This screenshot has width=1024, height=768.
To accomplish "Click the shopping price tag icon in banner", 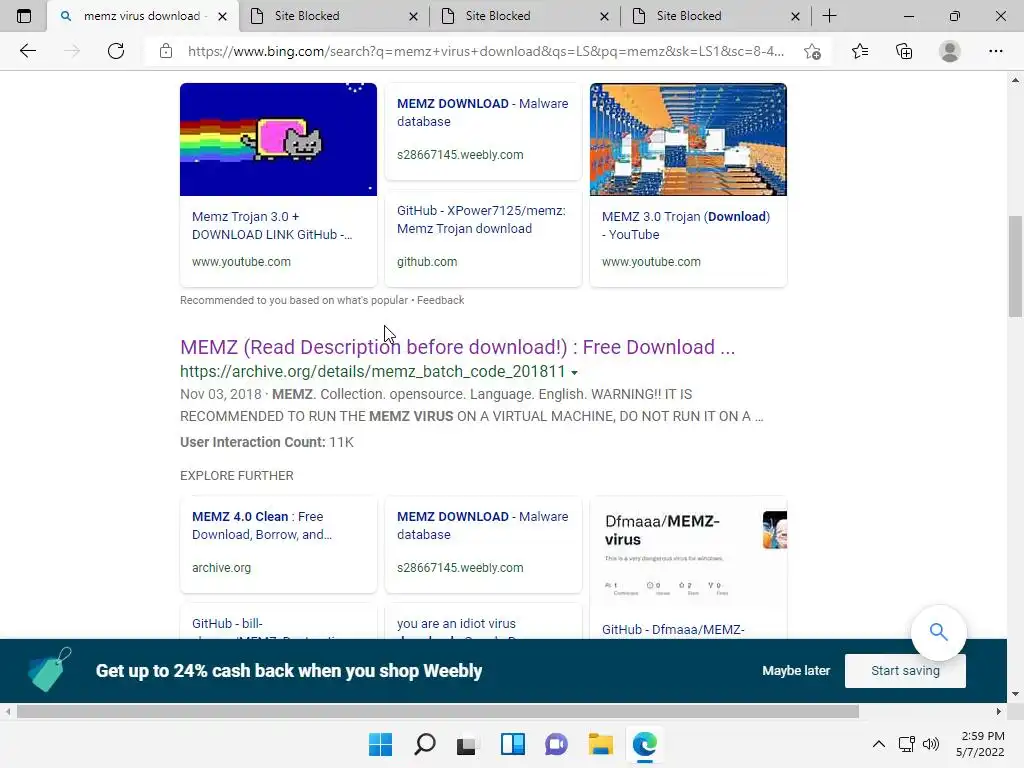I will pyautogui.click(x=49, y=669).
